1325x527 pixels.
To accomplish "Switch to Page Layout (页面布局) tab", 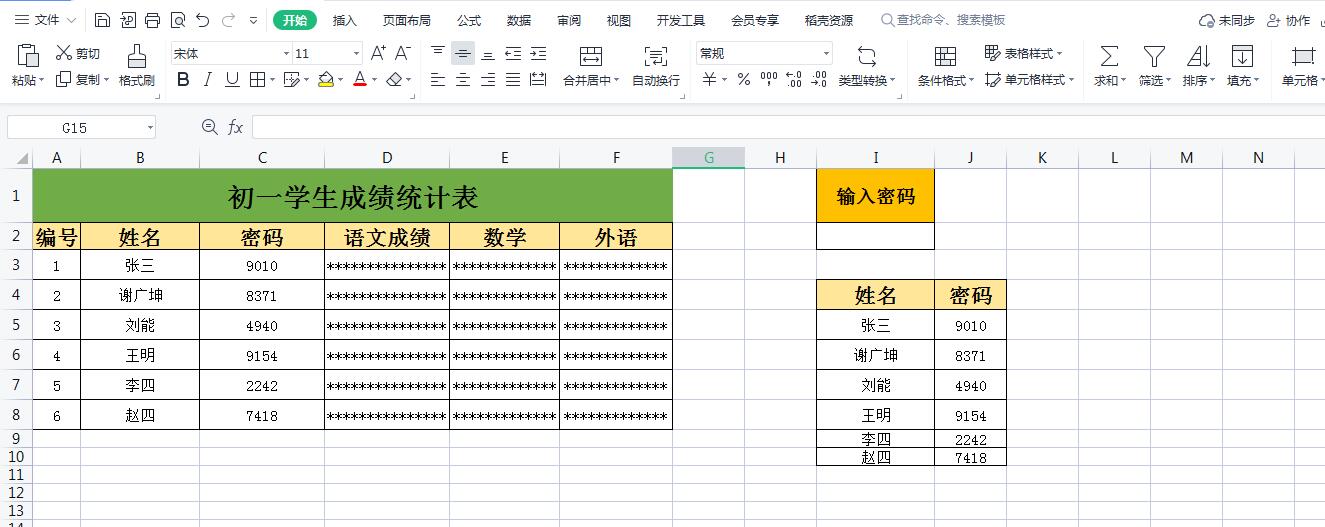I will (x=407, y=20).
